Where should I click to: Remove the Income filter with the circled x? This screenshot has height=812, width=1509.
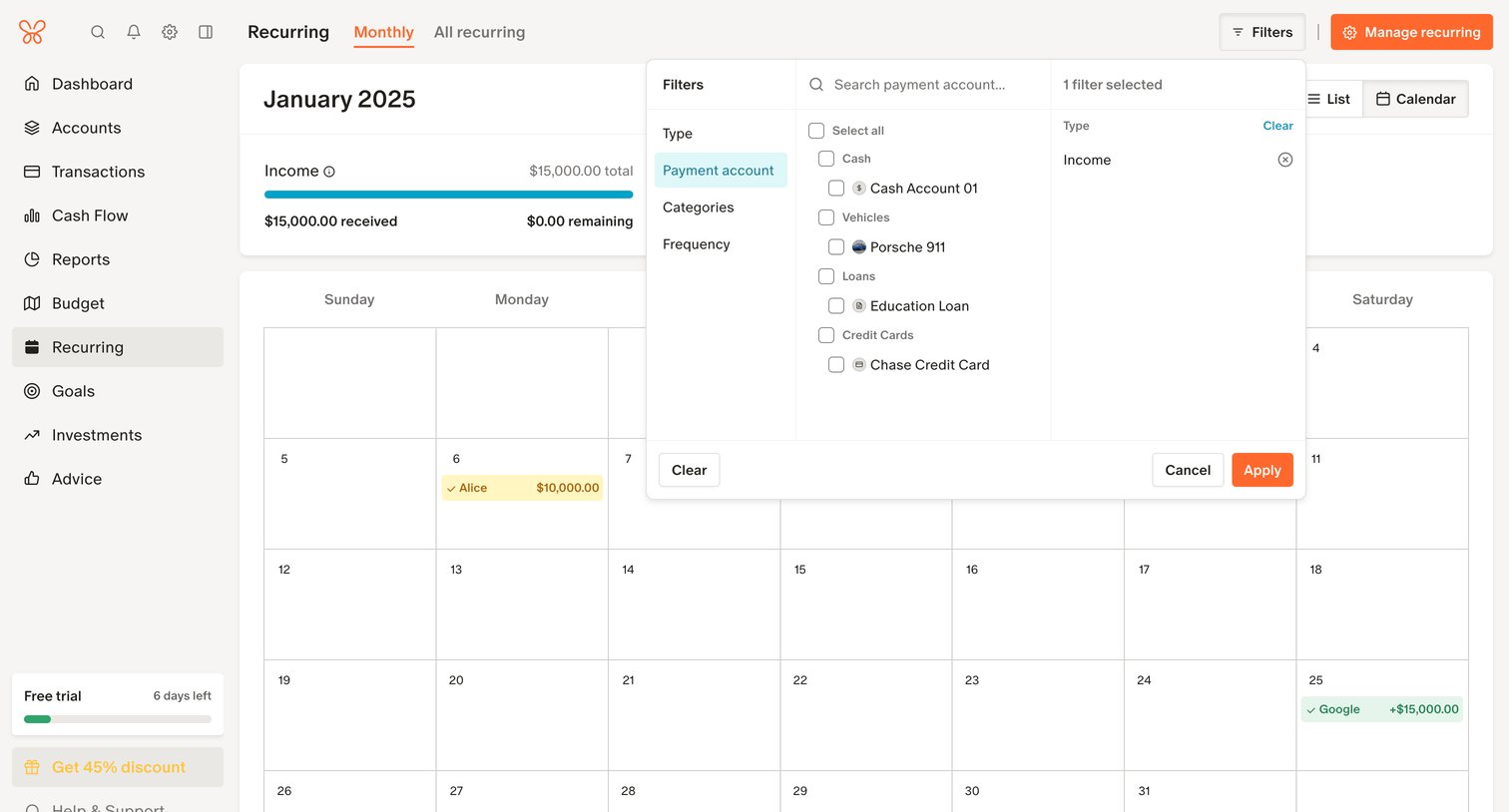(1285, 160)
